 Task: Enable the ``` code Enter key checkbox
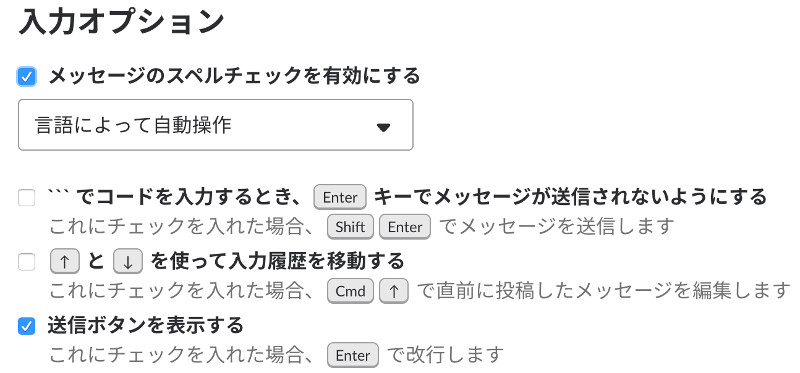[27, 197]
